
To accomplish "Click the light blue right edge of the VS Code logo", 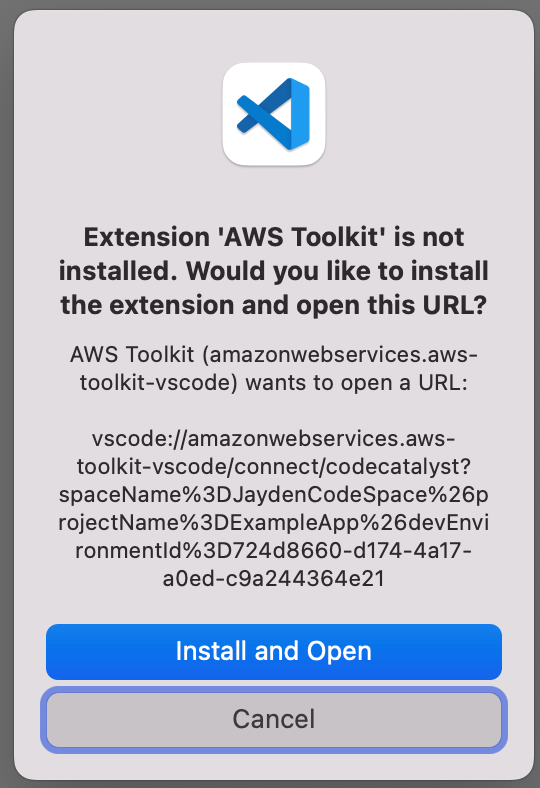I will tap(300, 114).
